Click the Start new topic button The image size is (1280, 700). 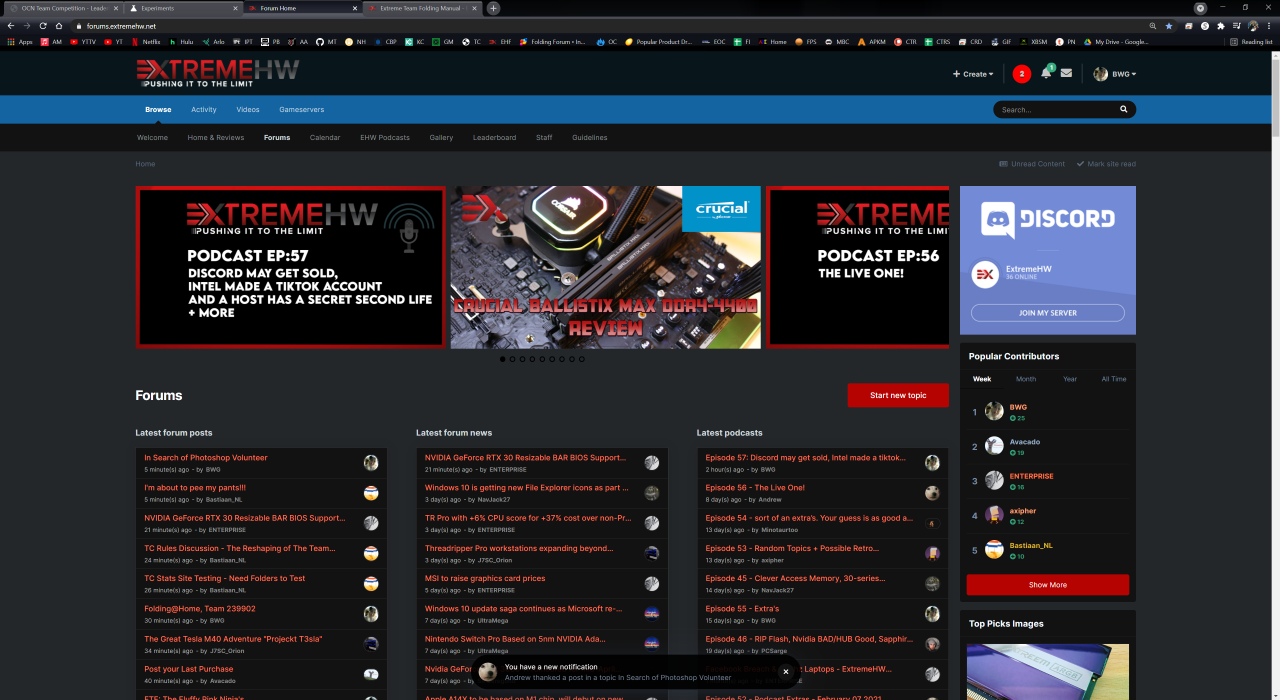pos(897,395)
